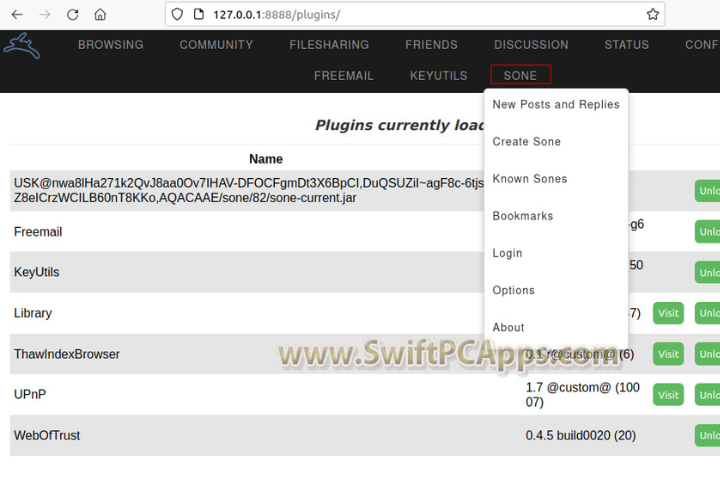Reload the page with the refresh icon

pyautogui.click(x=73, y=15)
